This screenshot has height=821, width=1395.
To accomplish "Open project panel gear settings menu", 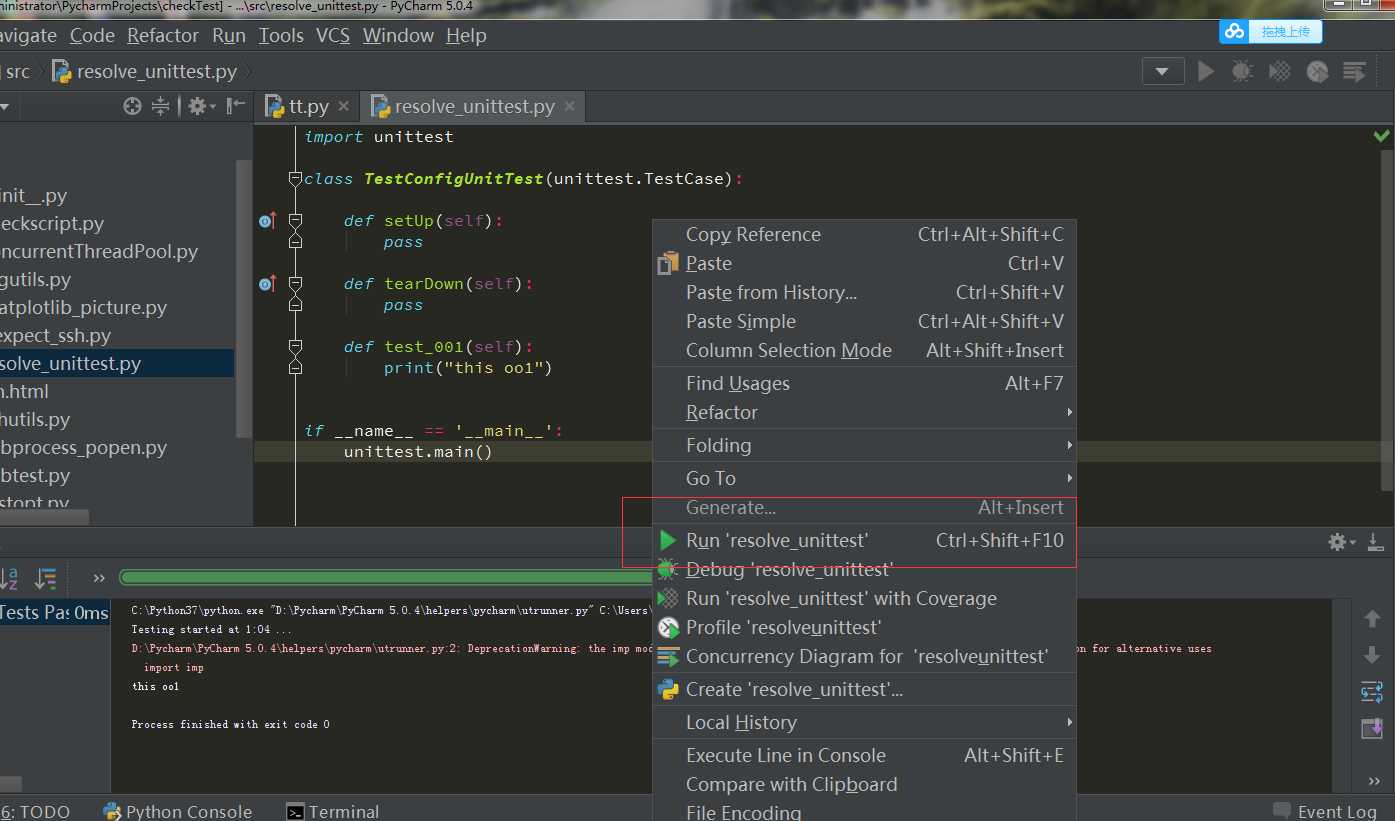I will (x=201, y=106).
